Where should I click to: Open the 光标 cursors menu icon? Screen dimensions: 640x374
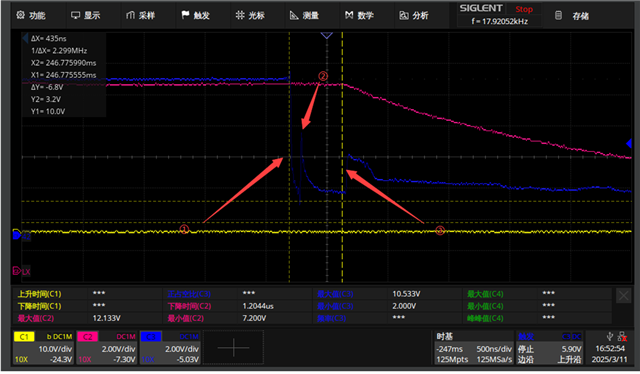click(240, 15)
